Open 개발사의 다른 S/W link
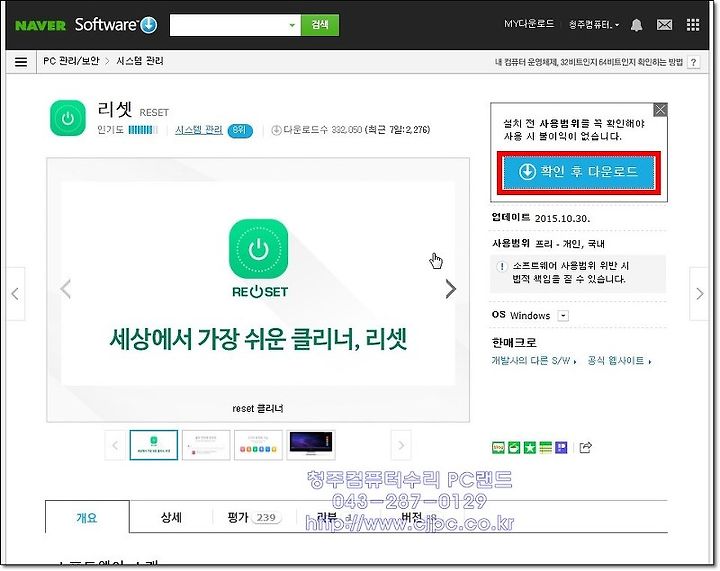 coord(534,361)
